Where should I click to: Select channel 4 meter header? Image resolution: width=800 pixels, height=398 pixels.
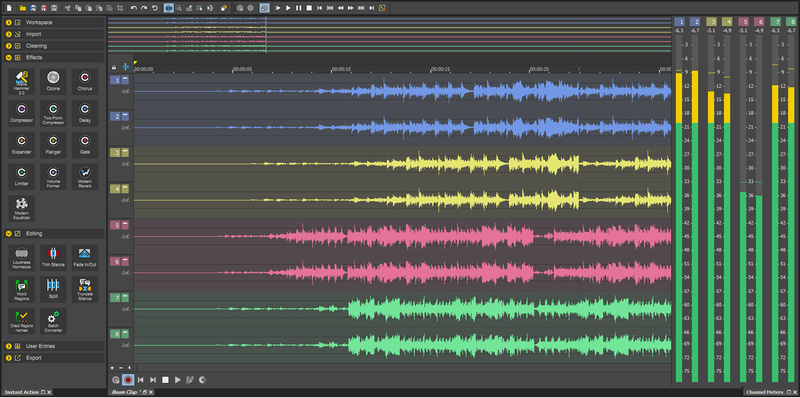tap(727, 21)
